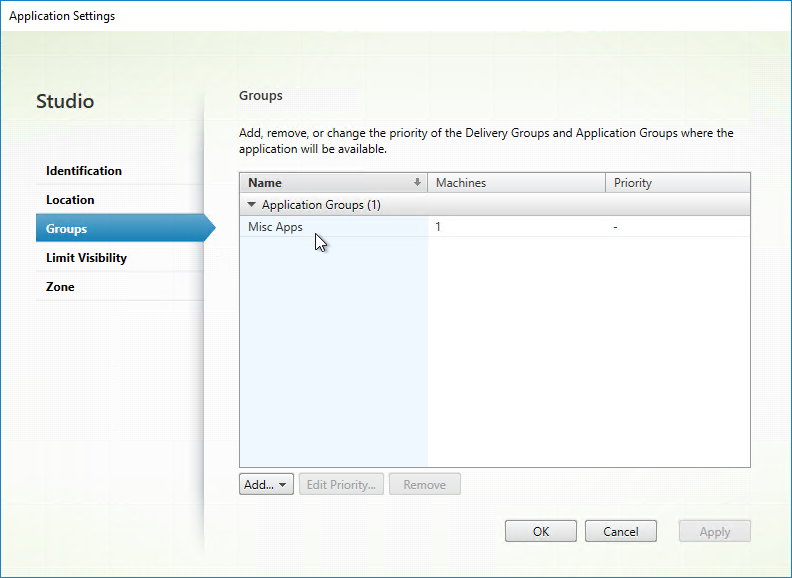Click the Machines column header
Screen dimensions: 792x578
point(516,183)
